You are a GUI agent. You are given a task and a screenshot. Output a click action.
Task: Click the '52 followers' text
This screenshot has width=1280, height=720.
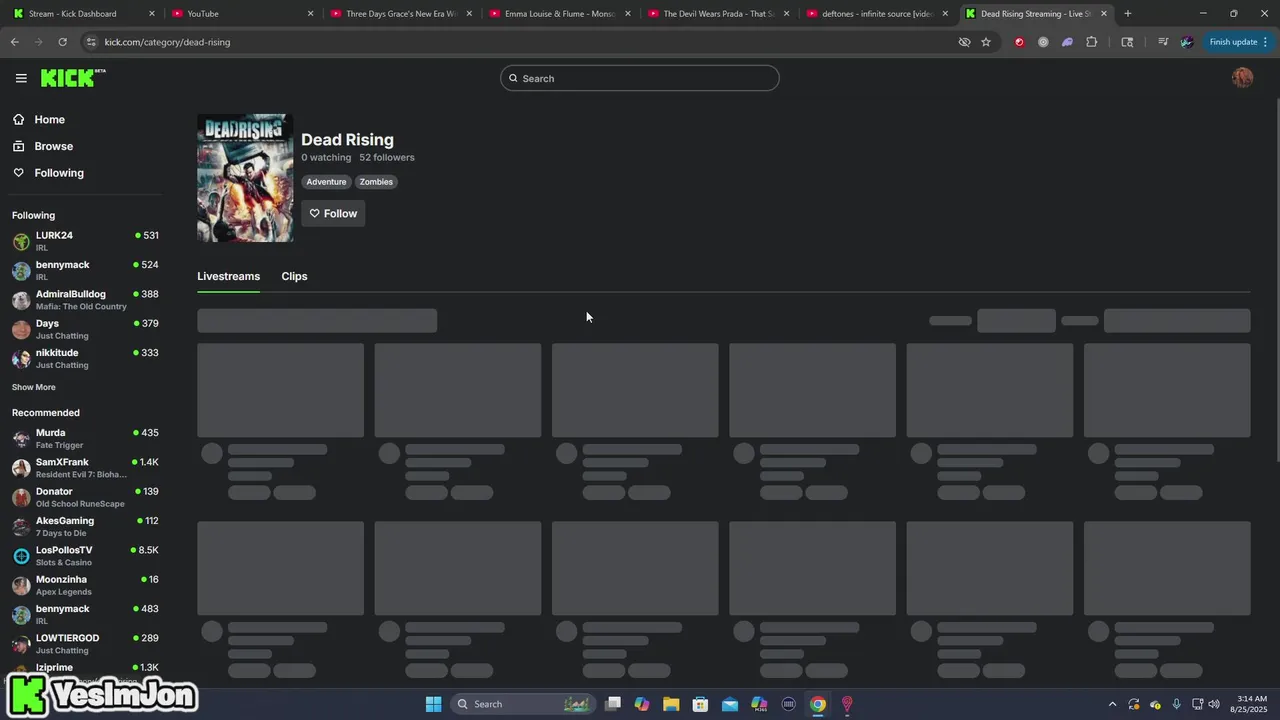[x=387, y=157]
